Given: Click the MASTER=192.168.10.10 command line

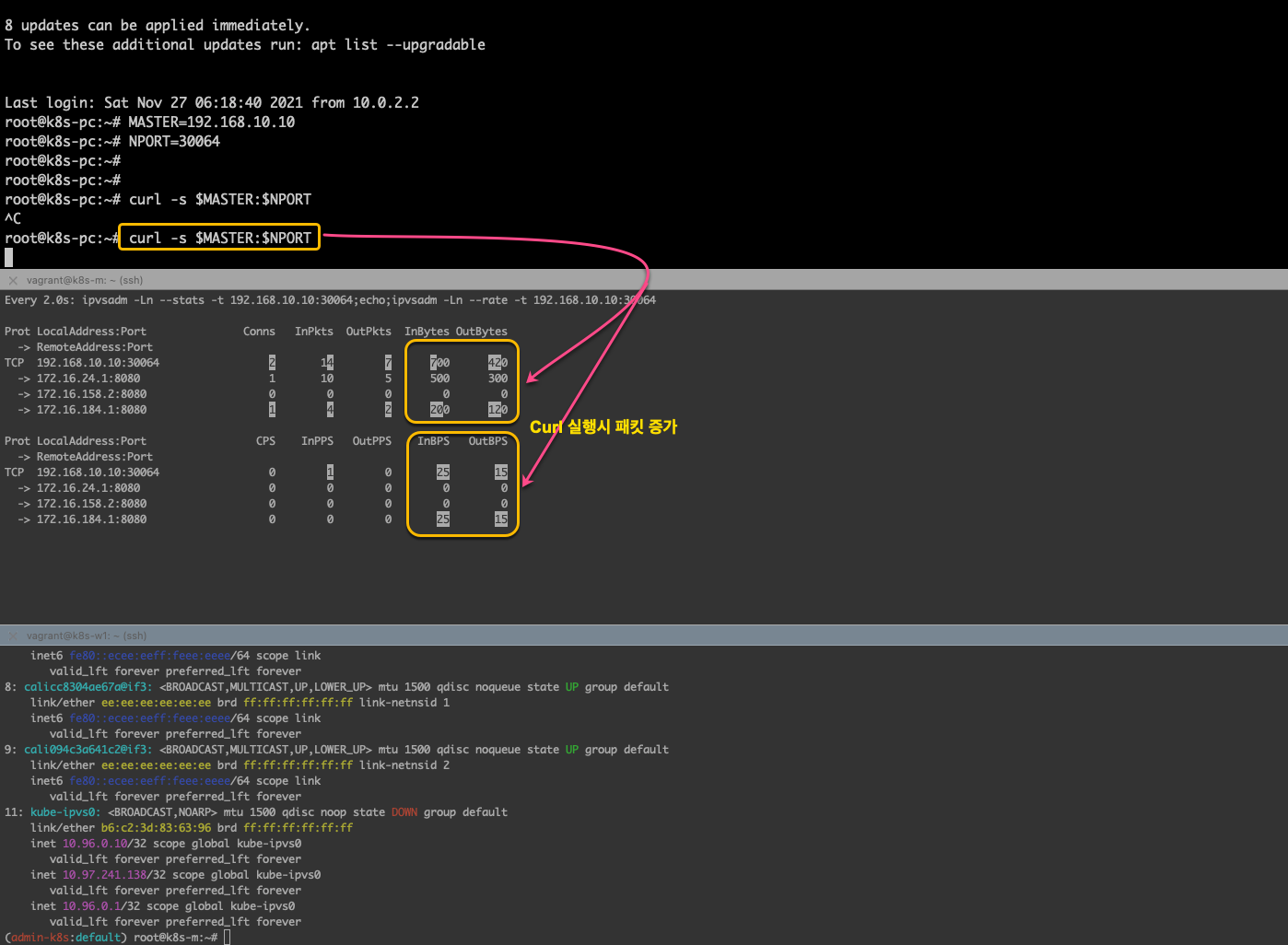Looking at the screenshot, I should 211,122.
